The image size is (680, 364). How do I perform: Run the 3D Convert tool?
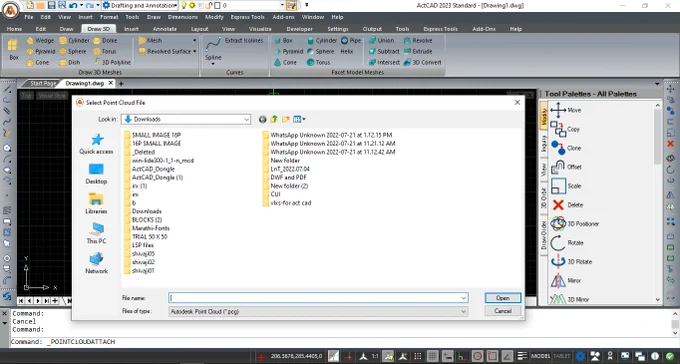point(422,62)
